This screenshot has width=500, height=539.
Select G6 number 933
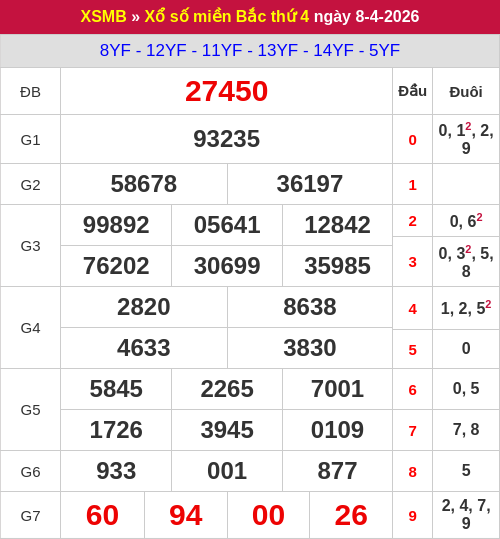point(116,471)
